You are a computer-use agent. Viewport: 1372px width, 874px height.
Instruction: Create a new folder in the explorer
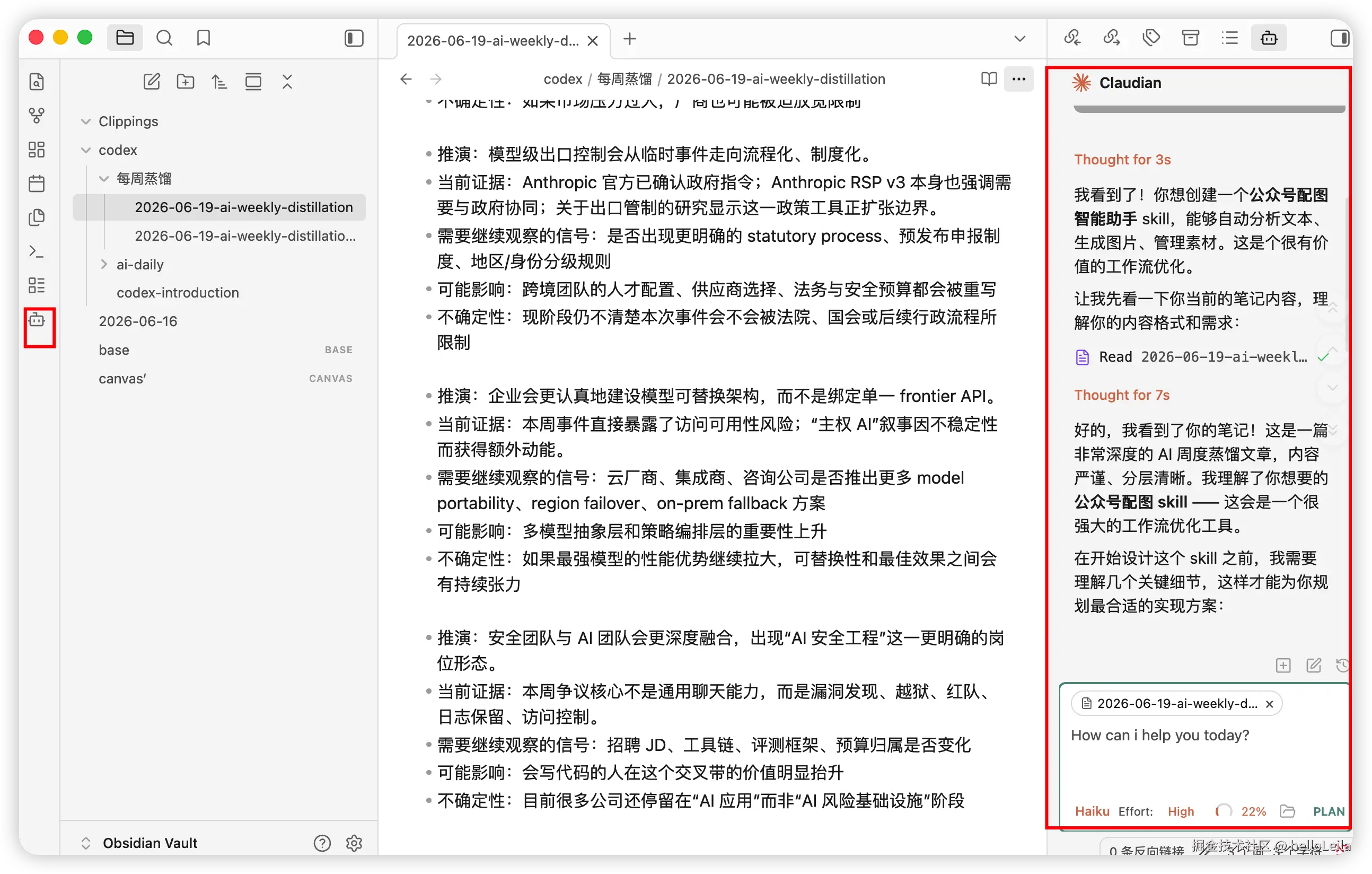(x=185, y=82)
